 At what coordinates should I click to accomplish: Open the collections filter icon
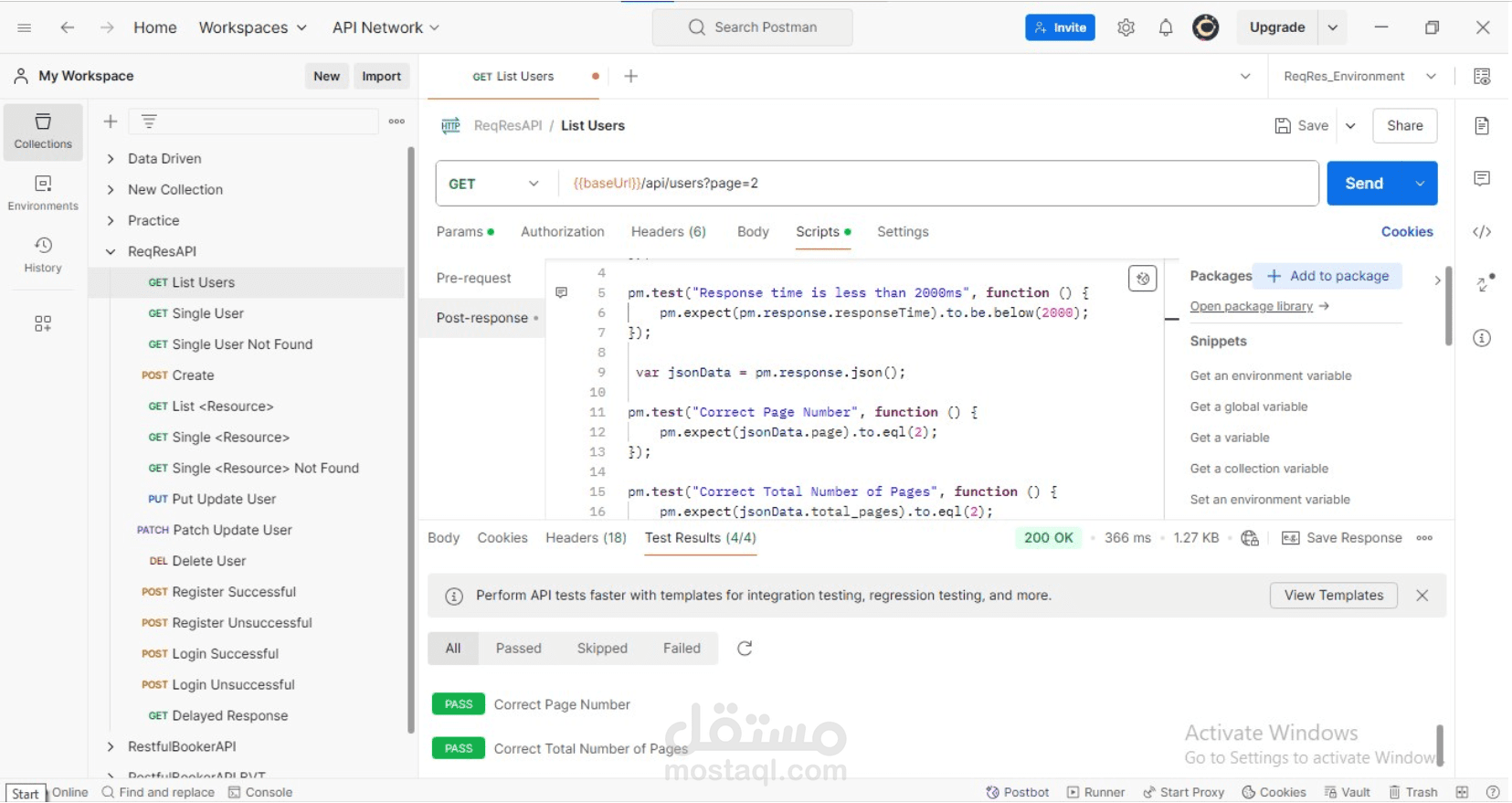149,122
